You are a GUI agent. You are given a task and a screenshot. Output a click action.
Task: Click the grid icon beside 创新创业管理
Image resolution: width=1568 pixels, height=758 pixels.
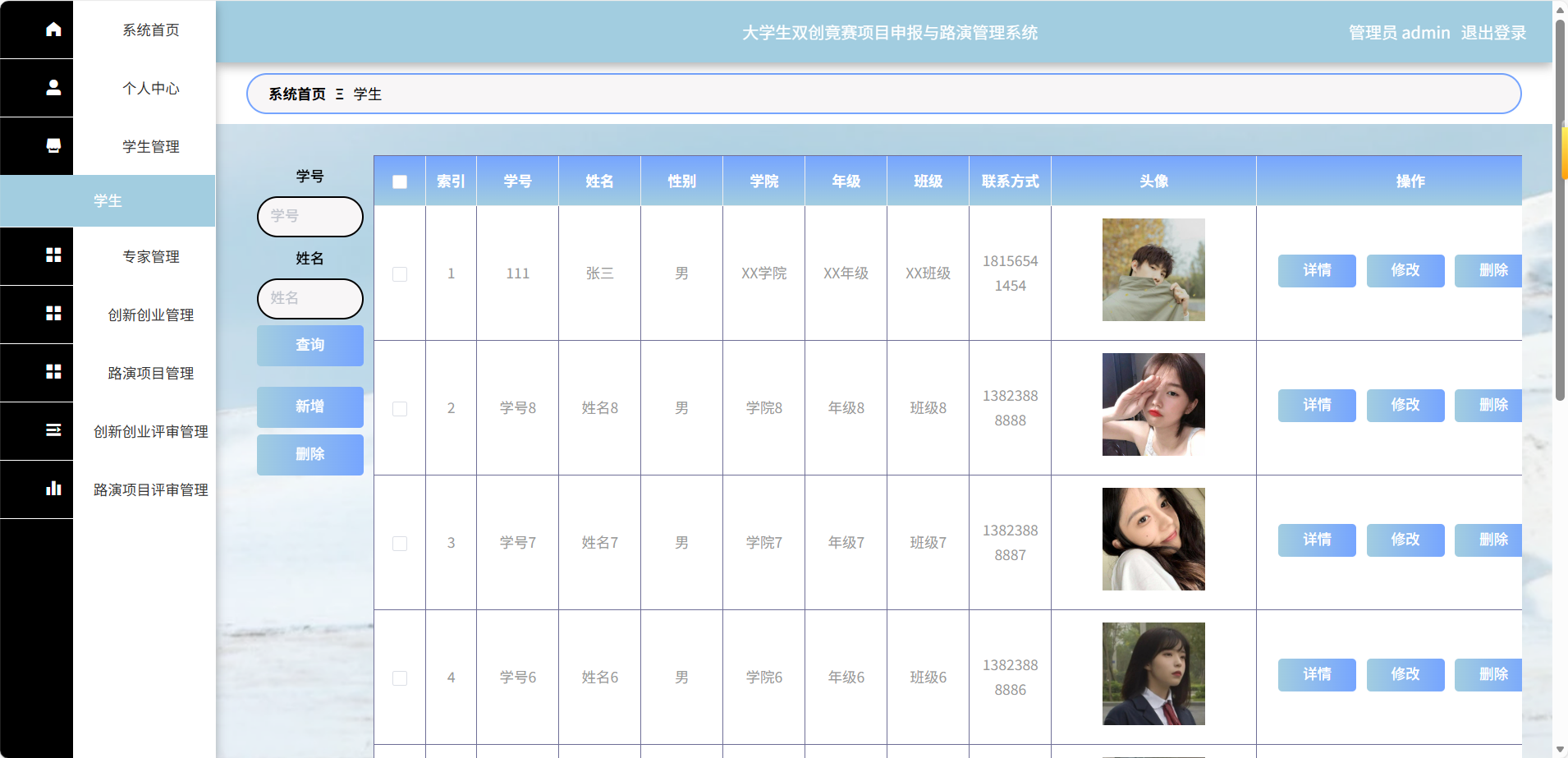[53, 314]
